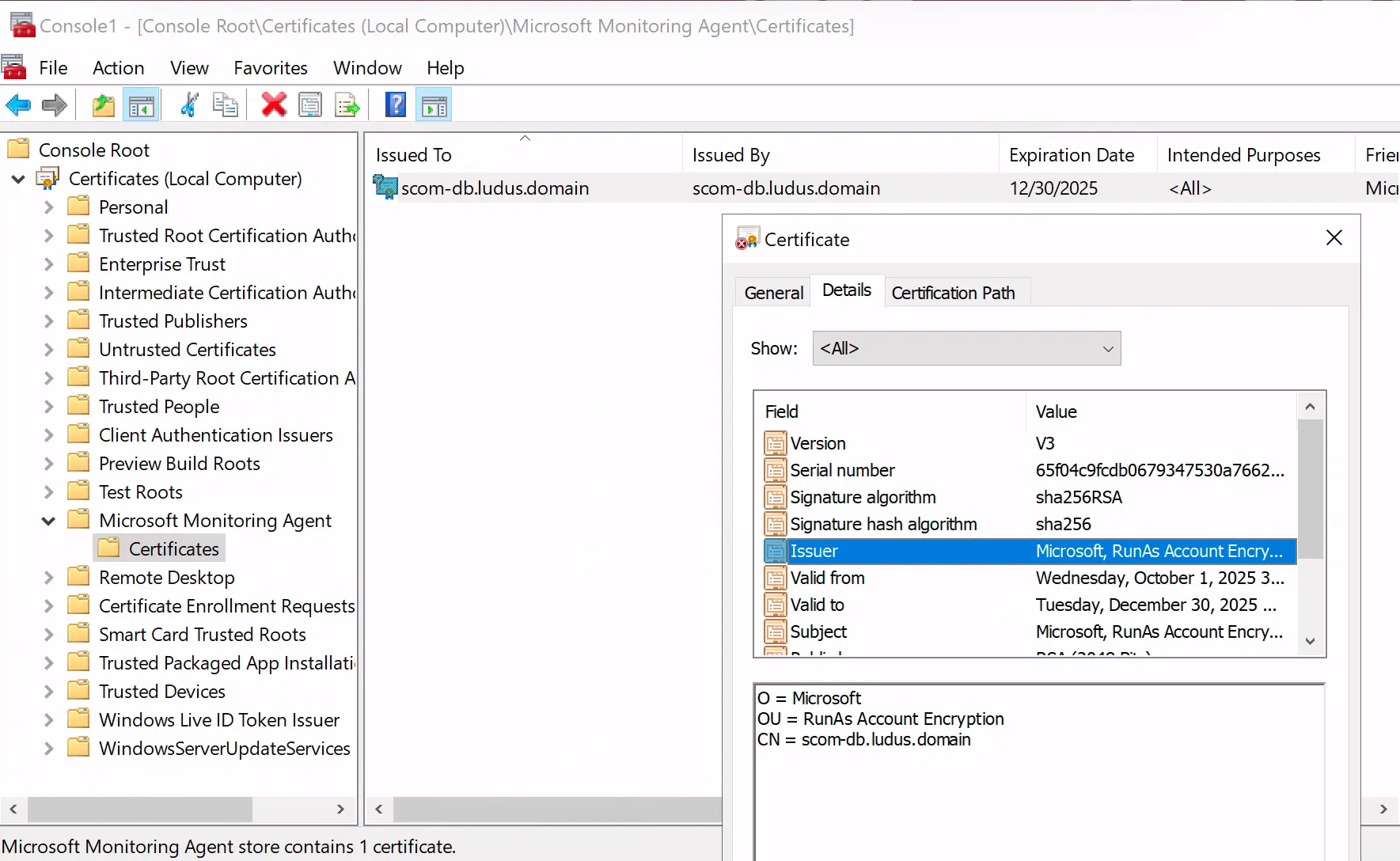Click the Back arrow in the toolbar

(18, 105)
